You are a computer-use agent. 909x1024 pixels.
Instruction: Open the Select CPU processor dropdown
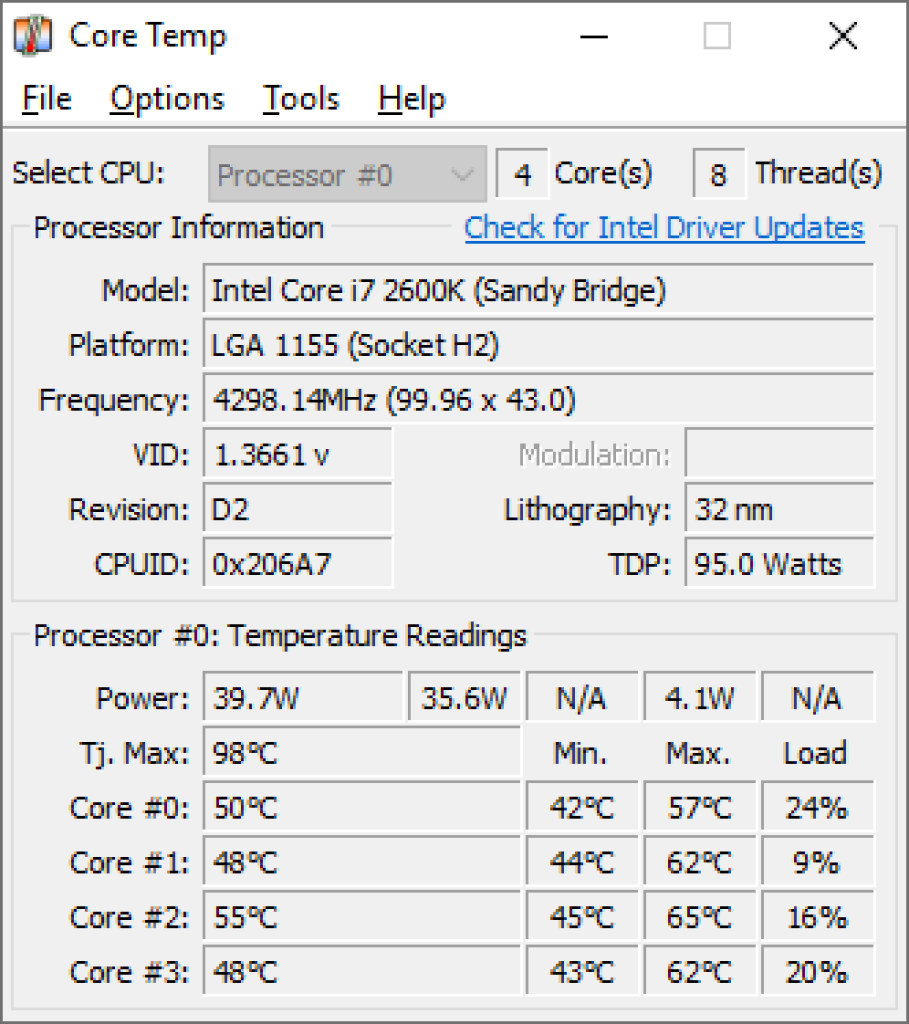click(347, 174)
